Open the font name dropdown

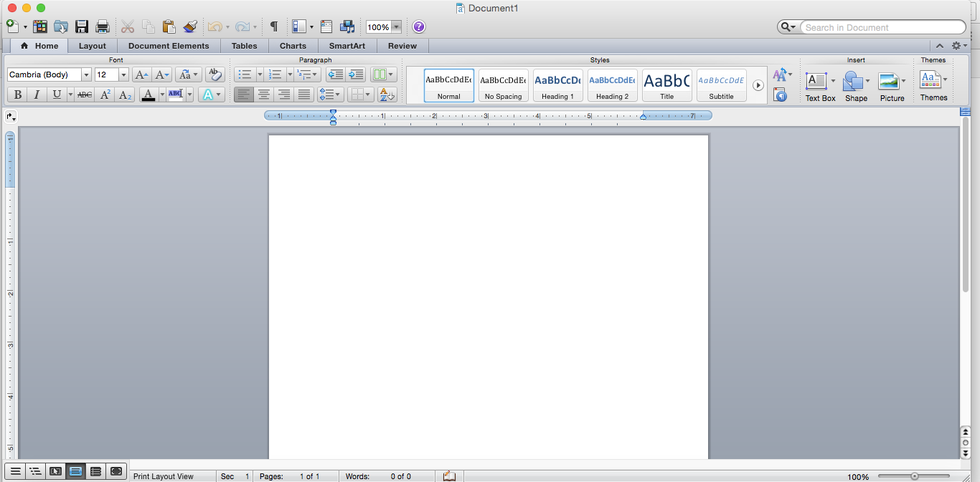(86, 75)
